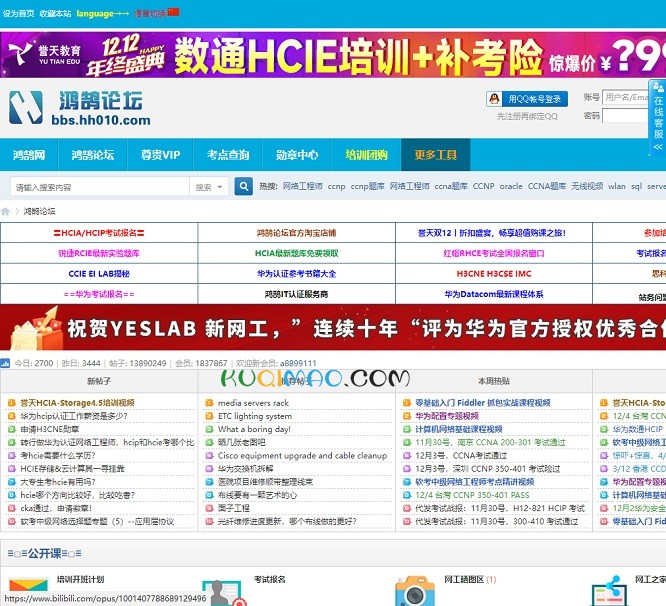Click the HCIE training top banner
The width and height of the screenshot is (666, 606).
coord(333,55)
